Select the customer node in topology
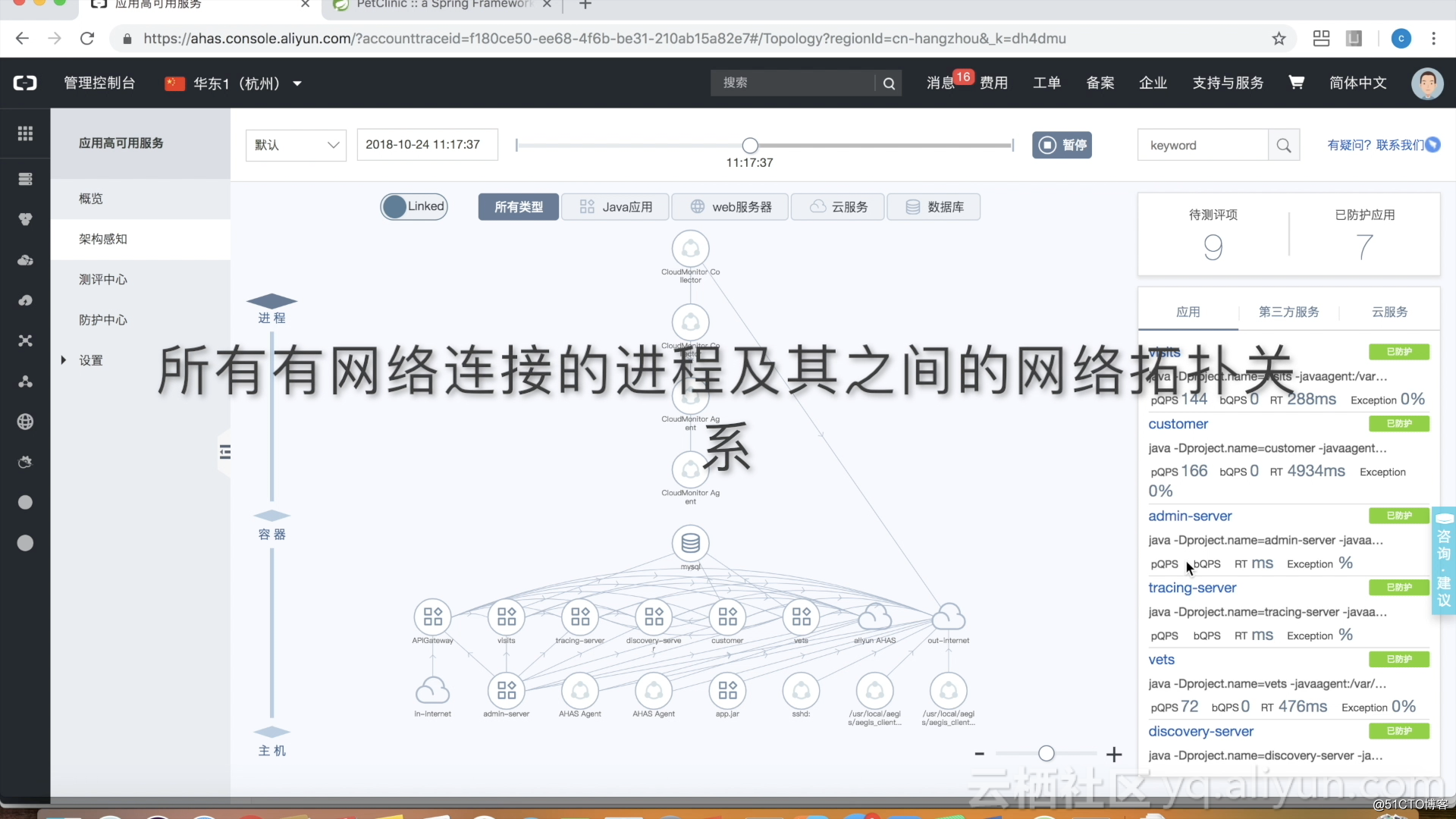Screen dimensions: 1456x819 (x=727, y=617)
